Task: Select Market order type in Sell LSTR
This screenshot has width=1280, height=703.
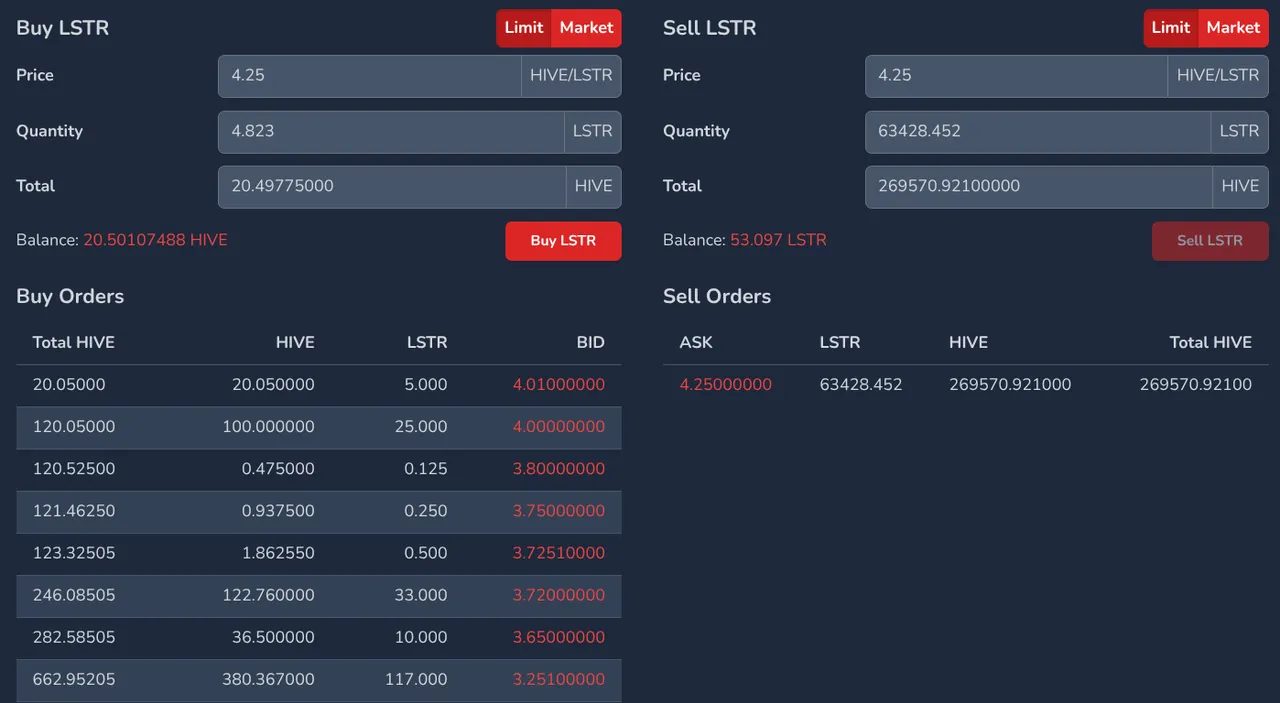Action: tap(1234, 28)
